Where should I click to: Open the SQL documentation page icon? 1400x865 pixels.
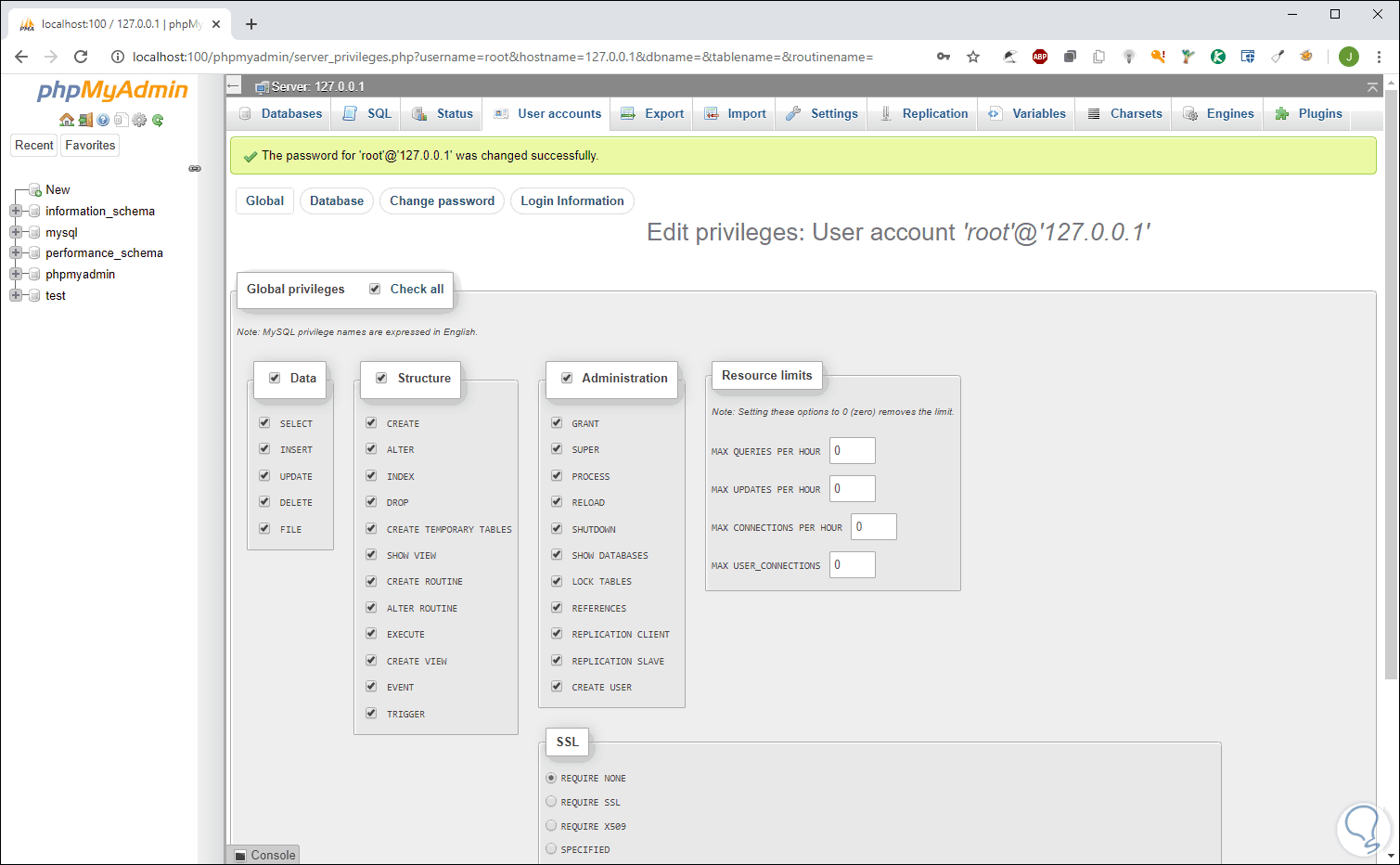pos(121,120)
